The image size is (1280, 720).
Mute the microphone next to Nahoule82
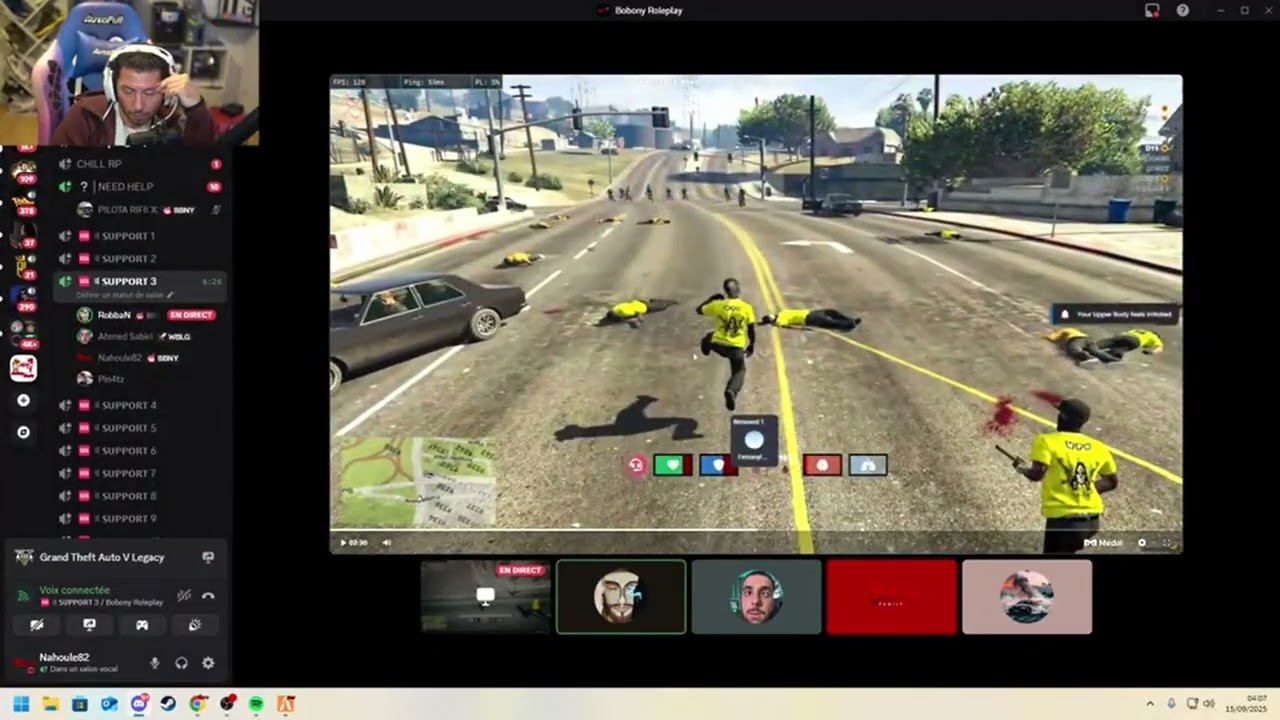(x=155, y=662)
